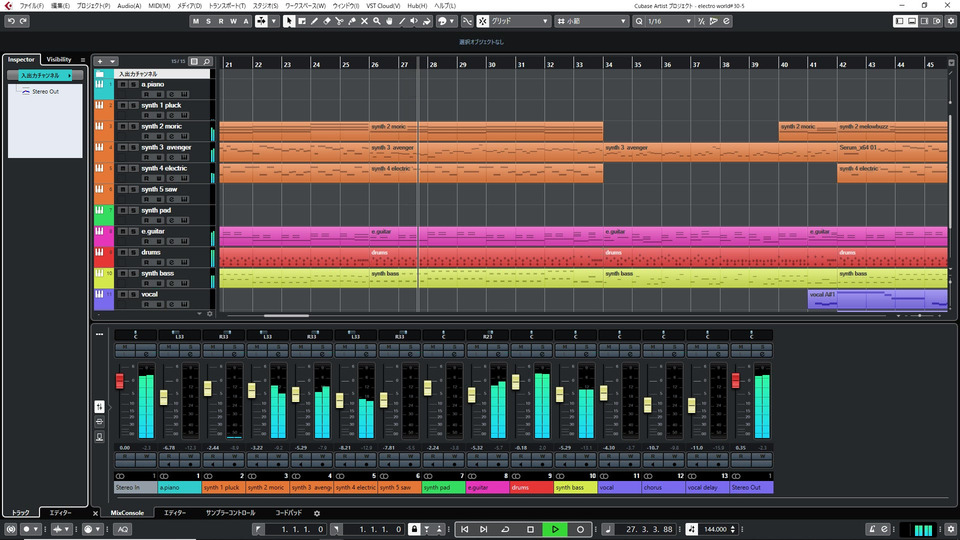Solo the vocal track in track list

tap(134, 294)
